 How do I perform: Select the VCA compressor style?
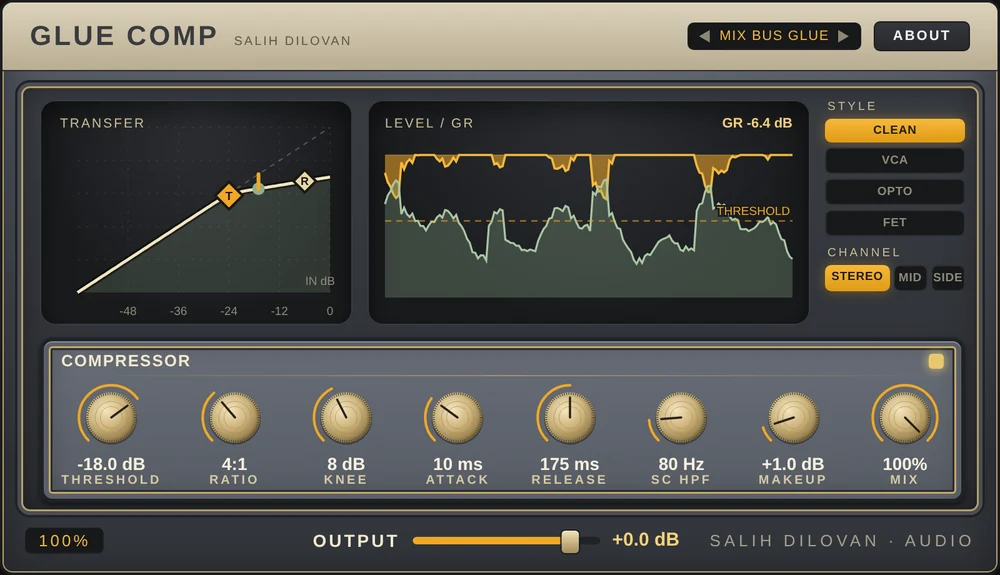(894, 160)
